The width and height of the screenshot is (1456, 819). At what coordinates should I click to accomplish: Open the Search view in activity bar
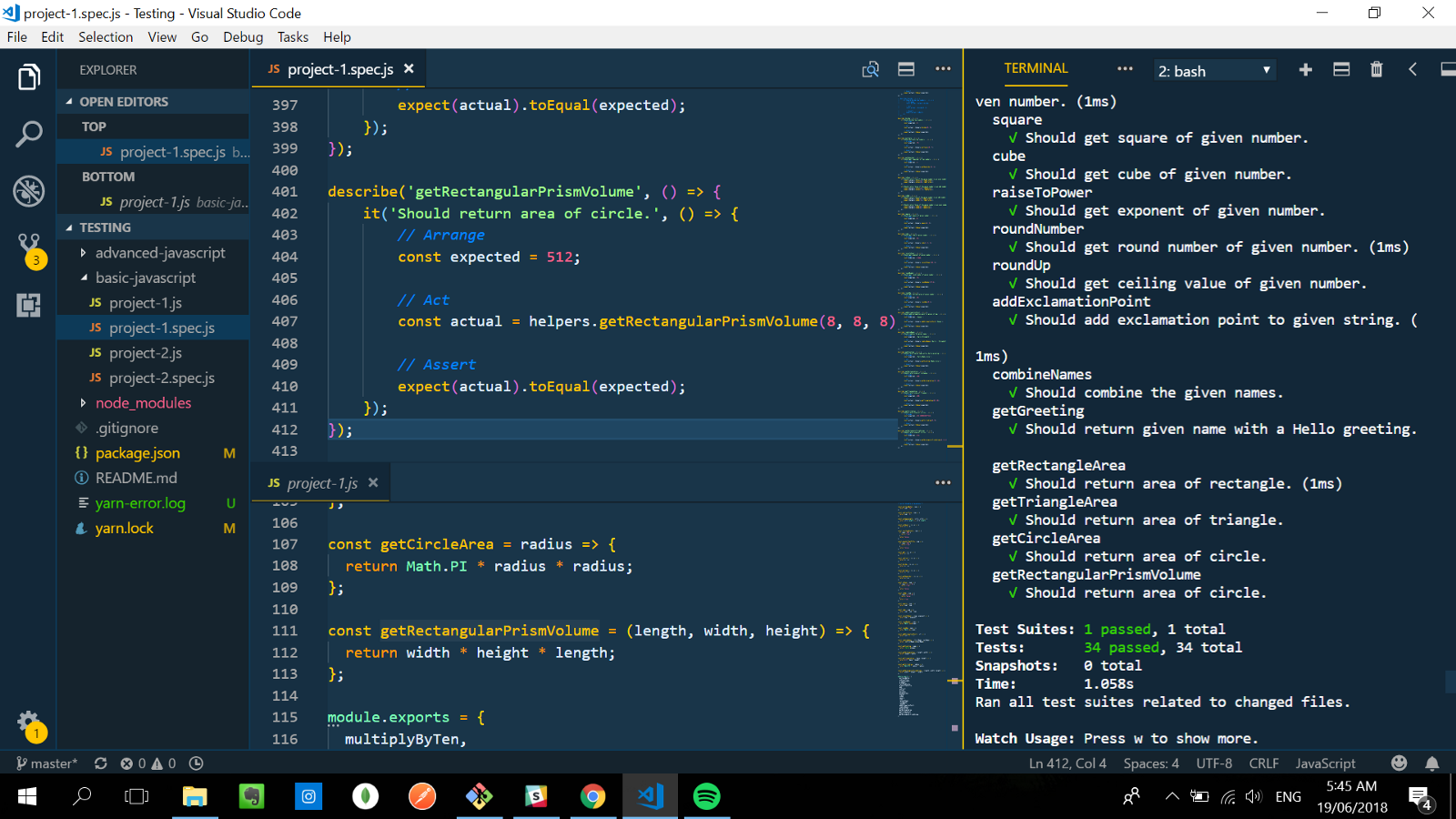(29, 135)
